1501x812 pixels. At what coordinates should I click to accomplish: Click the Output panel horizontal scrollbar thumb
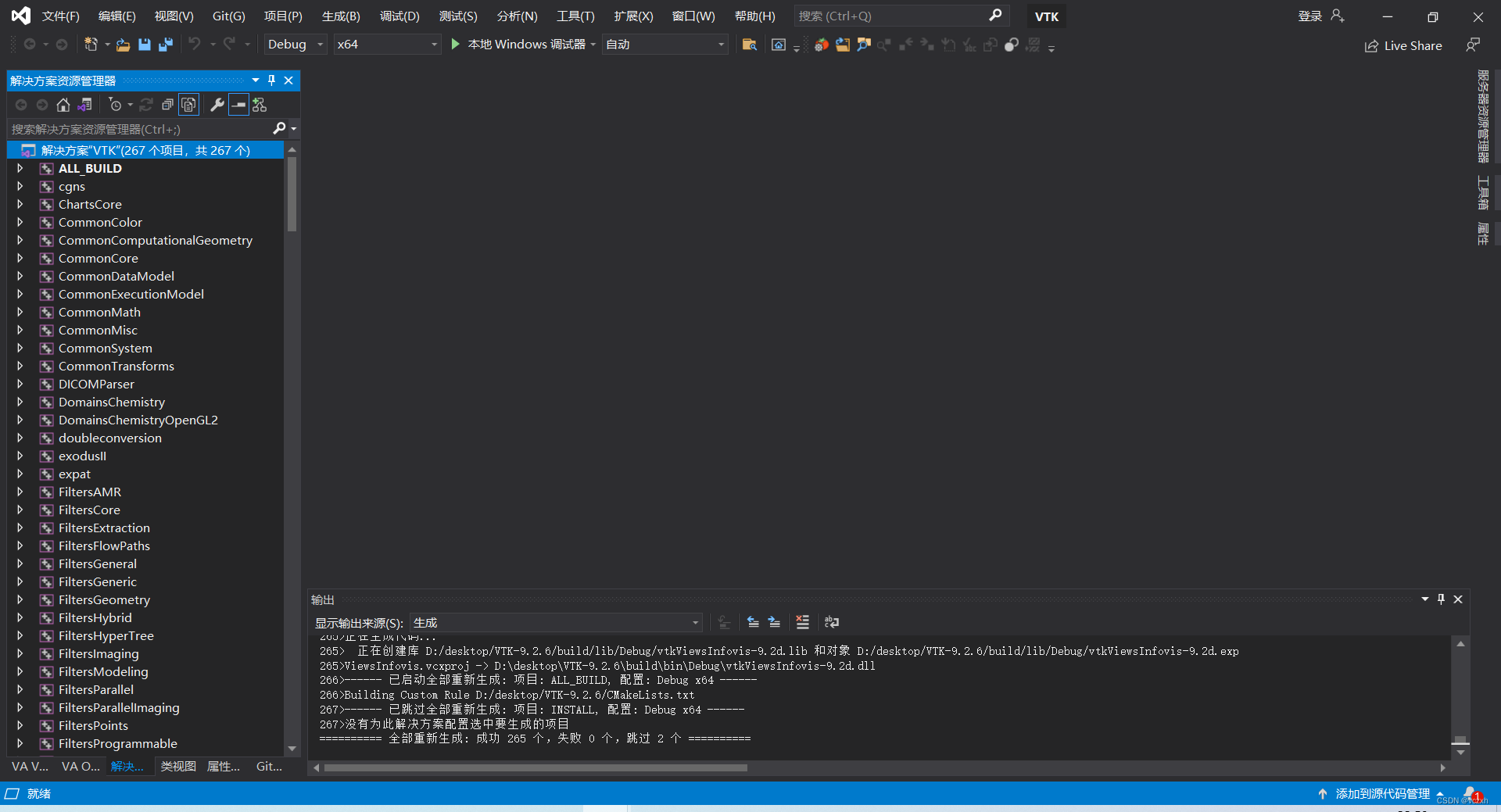click(536, 767)
